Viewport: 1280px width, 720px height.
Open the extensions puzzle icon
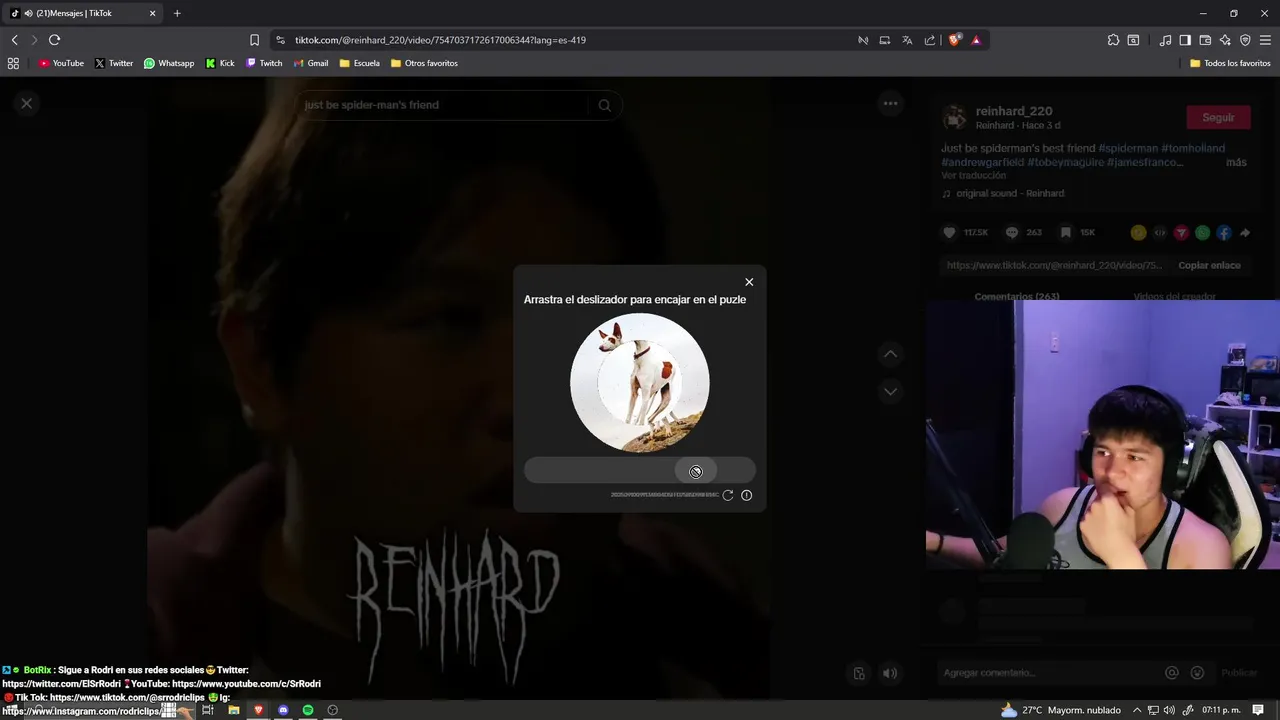coord(1113,40)
